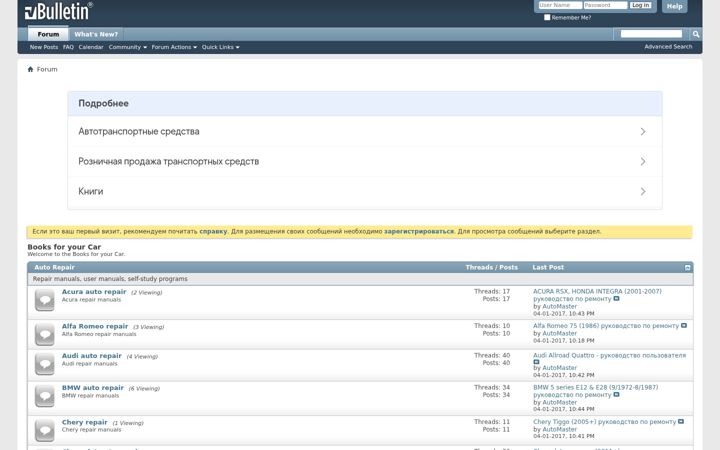
Task: Click the search magnifier button
Action: click(x=696, y=34)
